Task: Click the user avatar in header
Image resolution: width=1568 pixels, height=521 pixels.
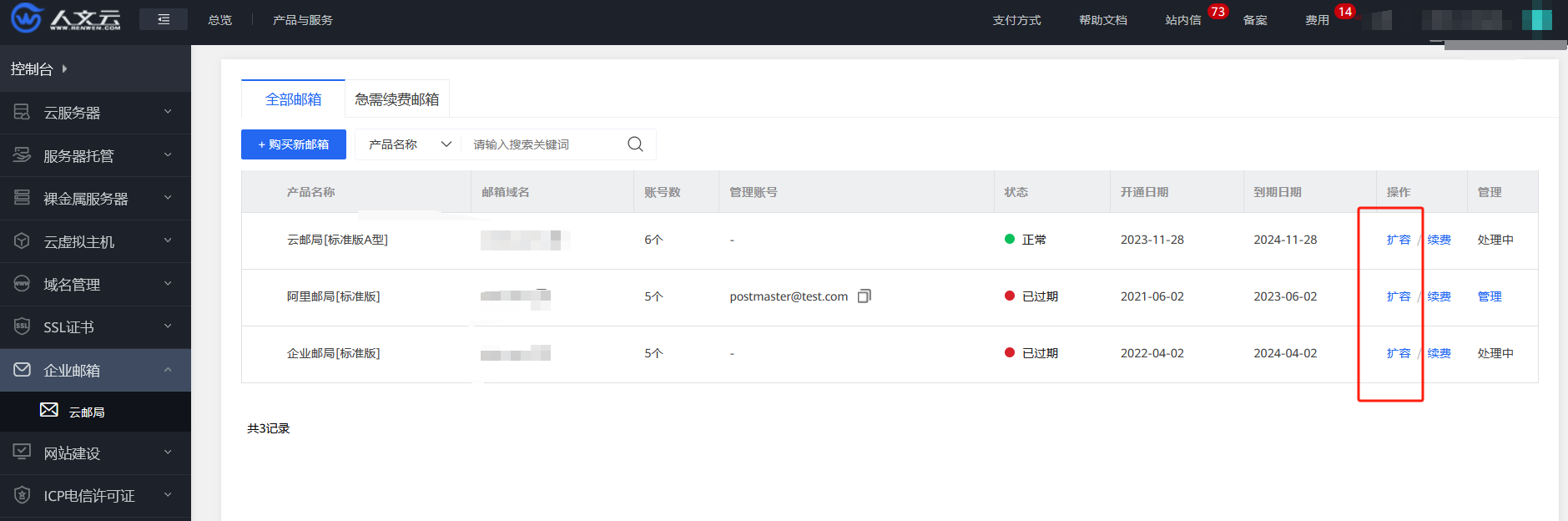Action: pyautogui.click(x=1536, y=19)
